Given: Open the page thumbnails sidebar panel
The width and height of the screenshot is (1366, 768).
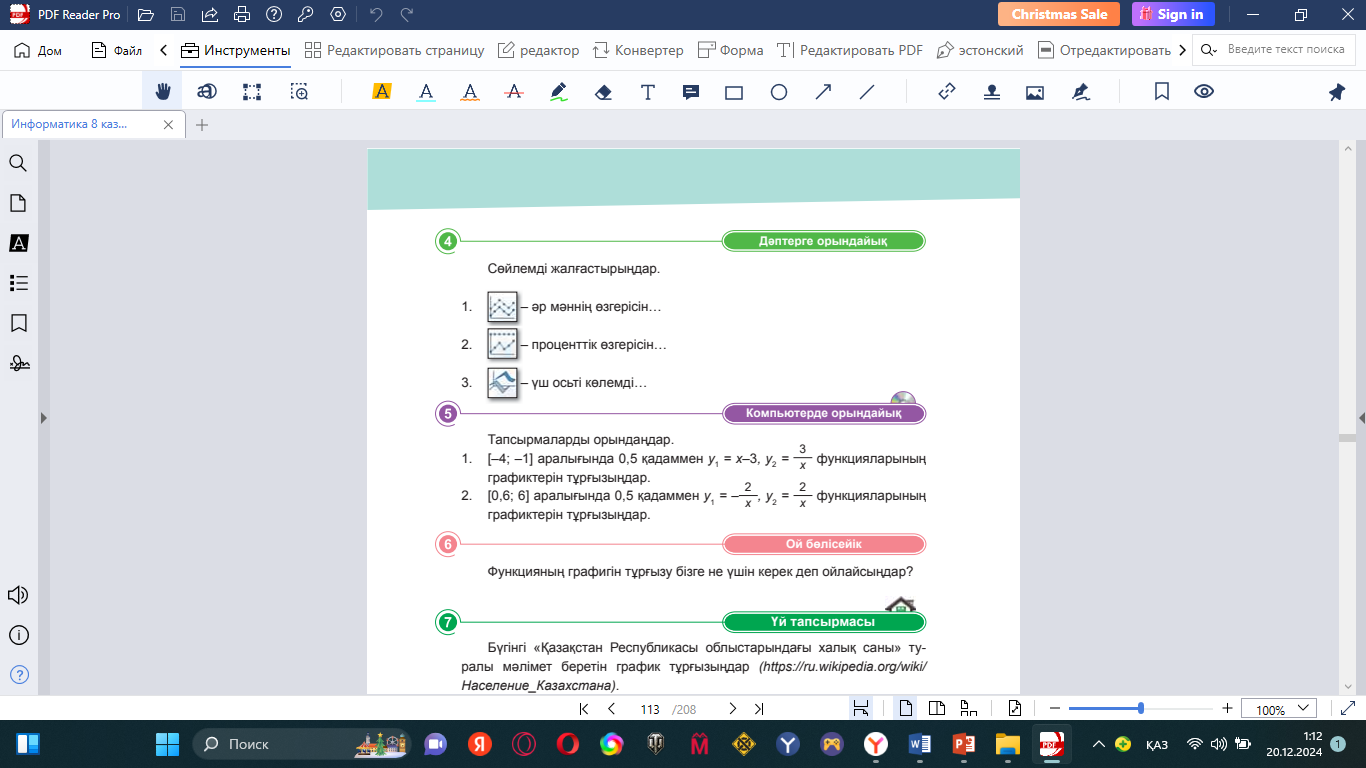Looking at the screenshot, I should (x=18, y=203).
